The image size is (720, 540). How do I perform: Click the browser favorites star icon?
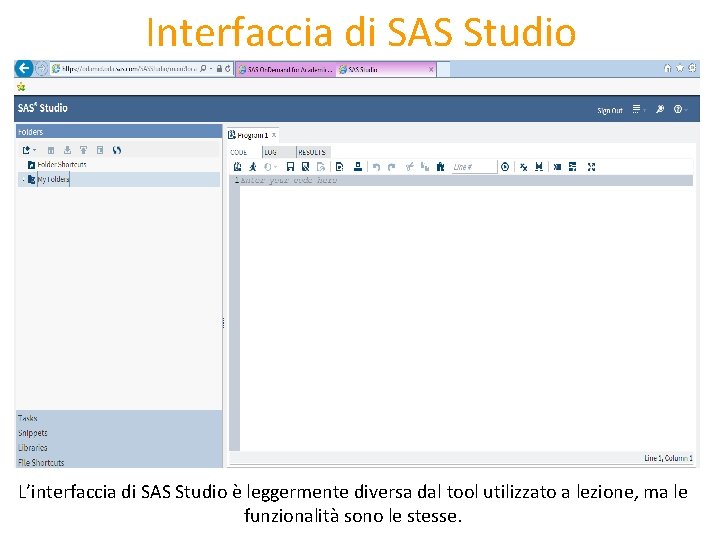680,68
